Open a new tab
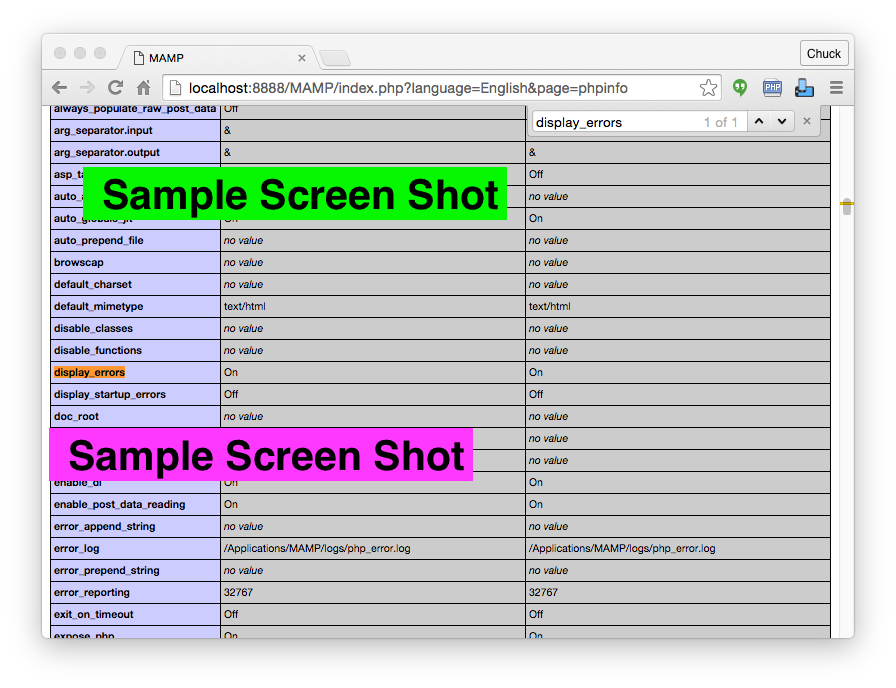This screenshot has height=688, width=896. (x=335, y=58)
